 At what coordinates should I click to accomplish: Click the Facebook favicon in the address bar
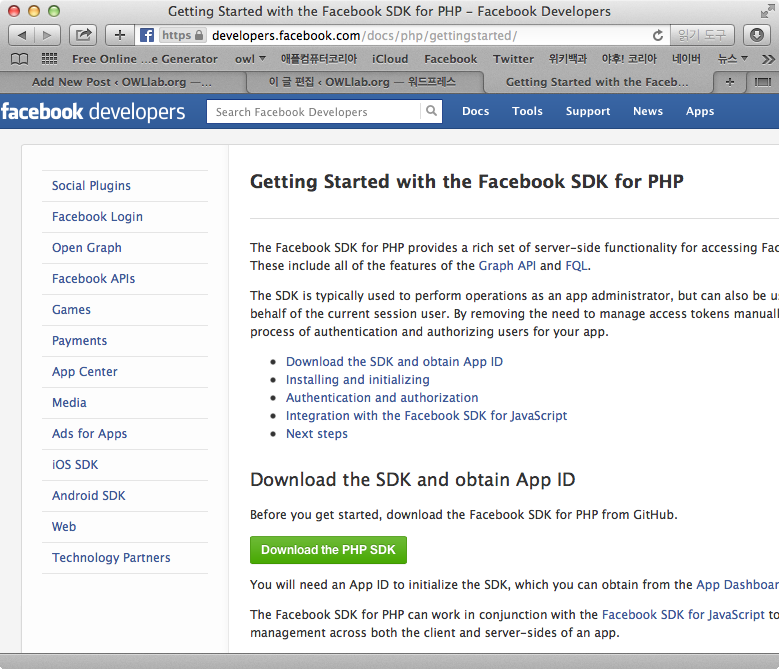[147, 35]
